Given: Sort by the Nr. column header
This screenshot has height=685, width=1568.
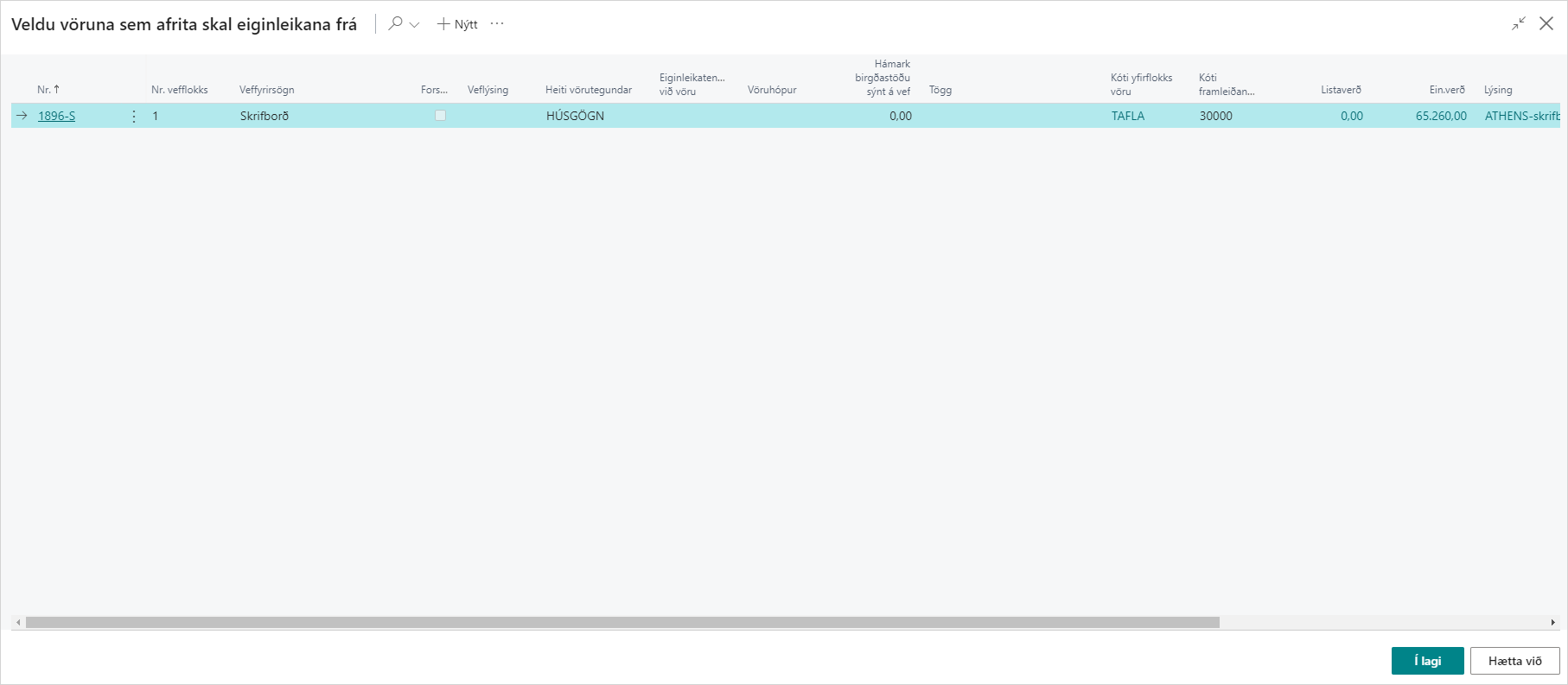Looking at the screenshot, I should click(x=44, y=90).
